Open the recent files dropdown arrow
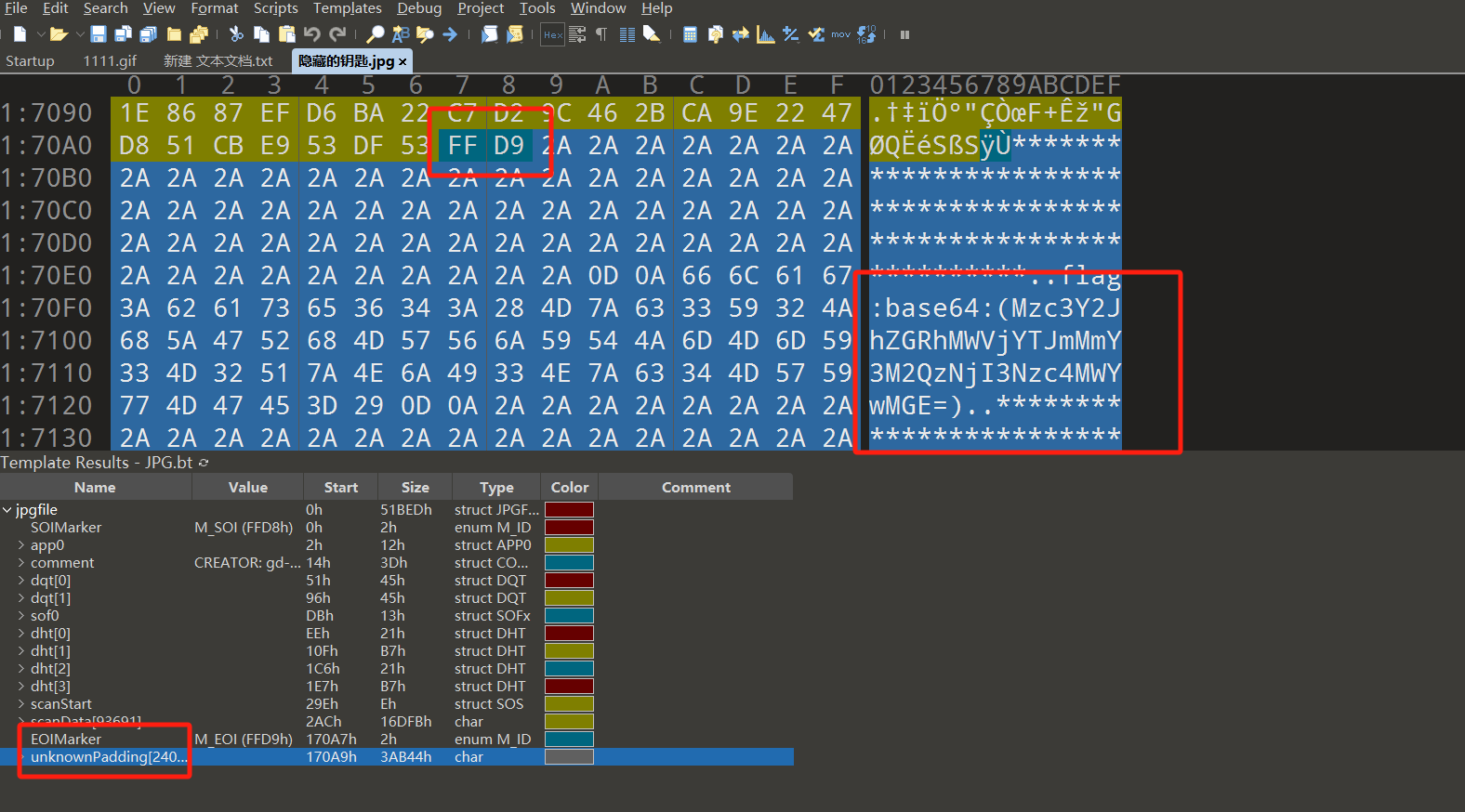 [x=80, y=34]
